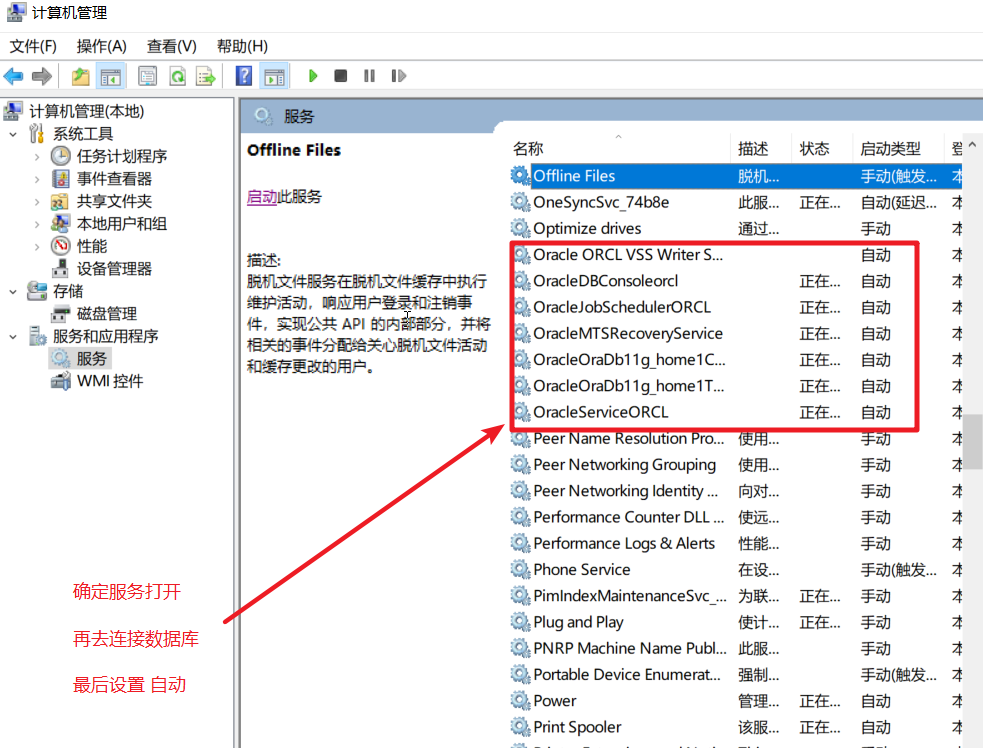983x748 pixels.
Task: Open the 操作(A) menu
Action: [x=102, y=46]
